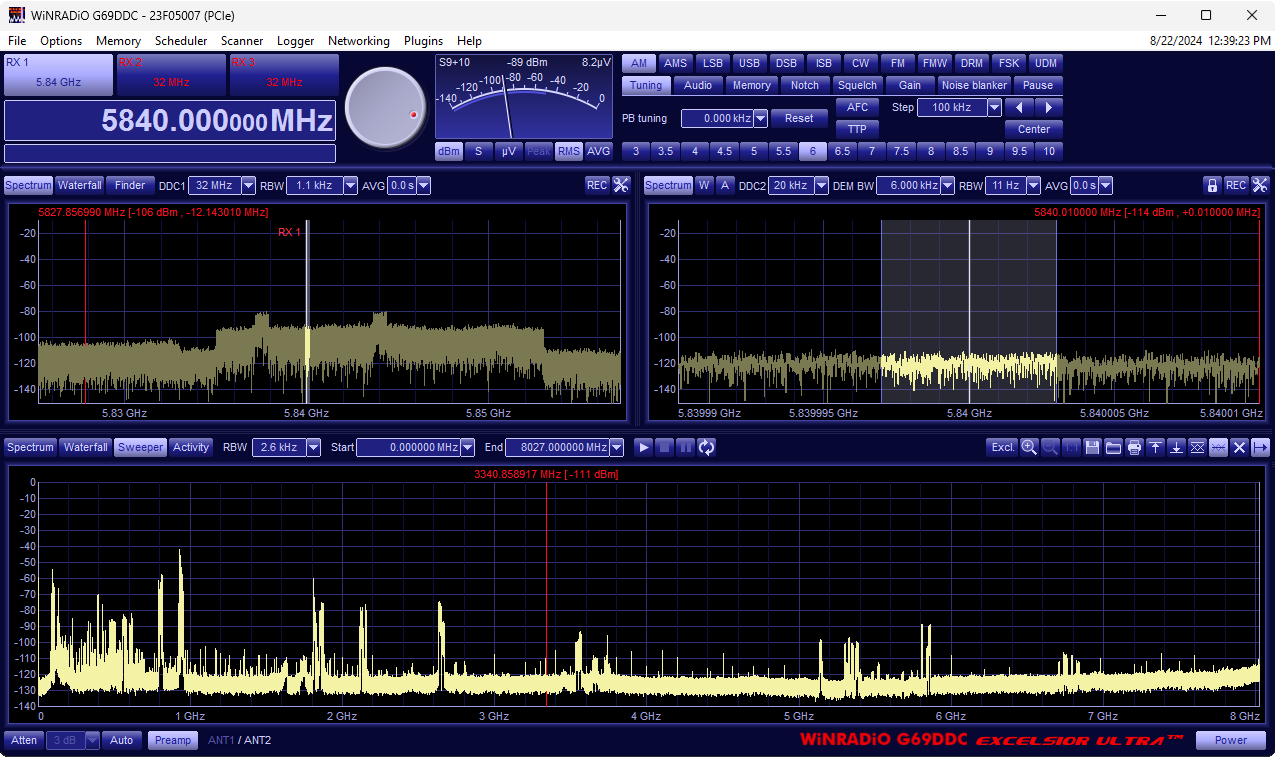Start the sweeper with the play button
1275x757 pixels.
tap(644, 447)
